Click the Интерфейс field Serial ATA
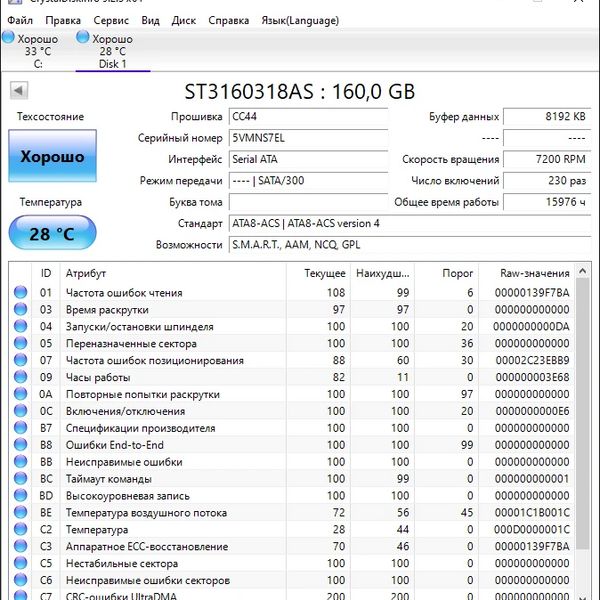The image size is (600, 600). (308, 159)
